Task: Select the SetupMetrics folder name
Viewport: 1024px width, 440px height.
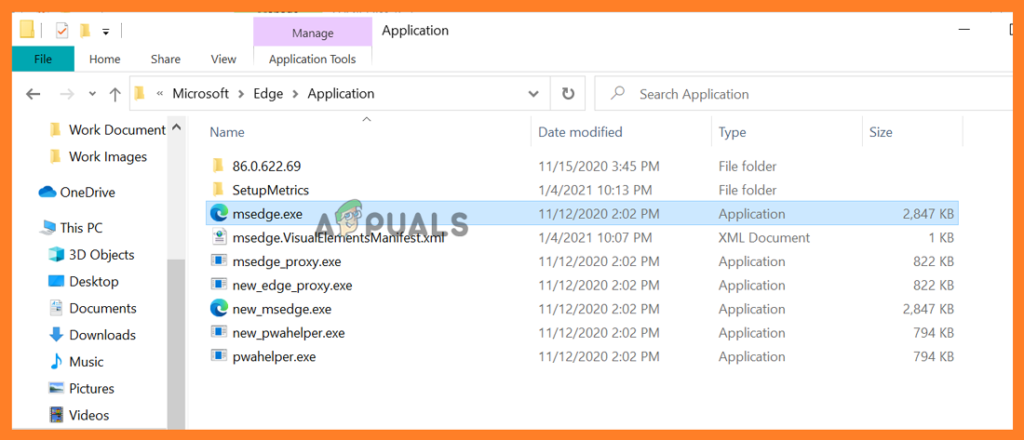Action: (270, 190)
